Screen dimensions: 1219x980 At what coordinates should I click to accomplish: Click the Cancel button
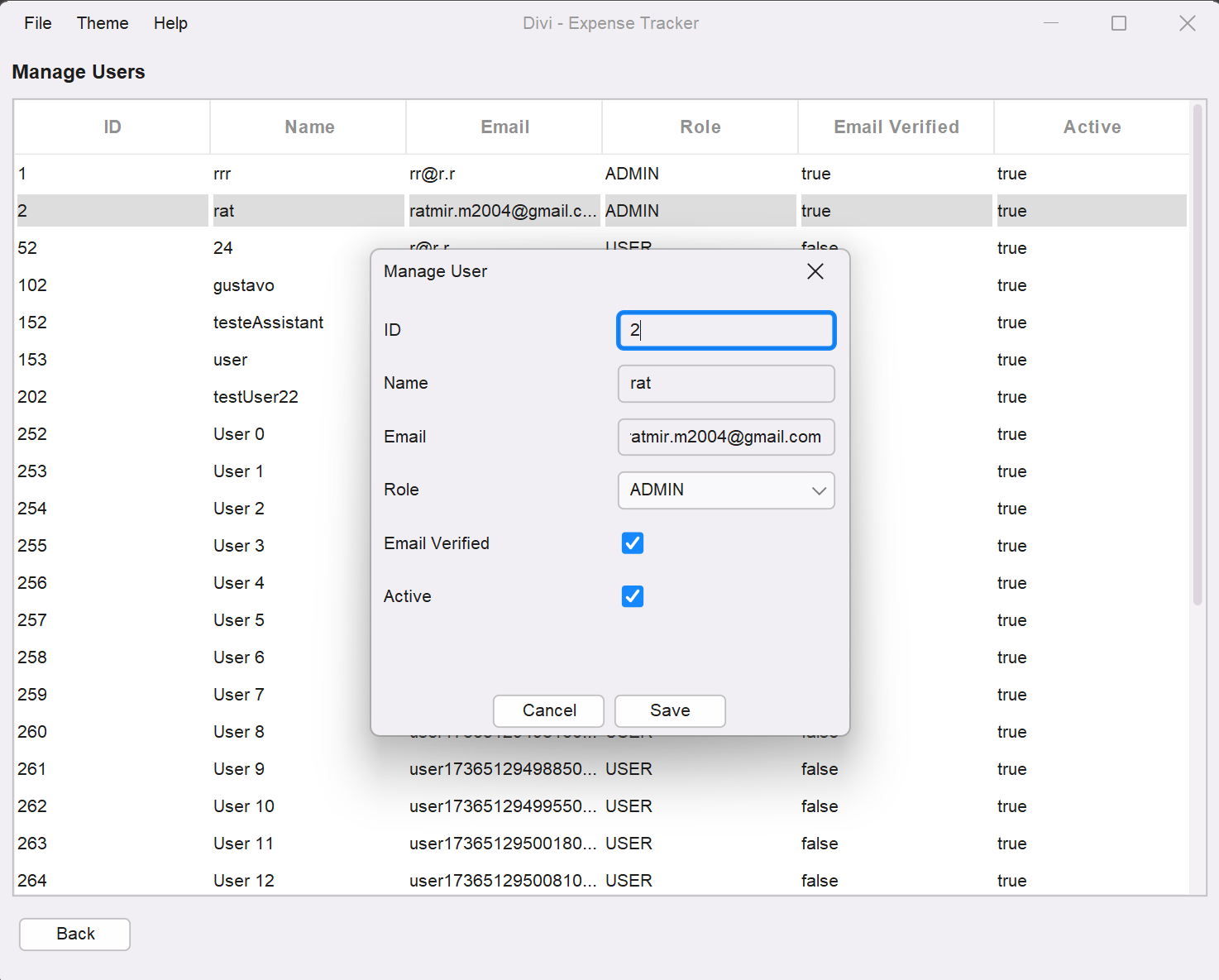[548, 710]
